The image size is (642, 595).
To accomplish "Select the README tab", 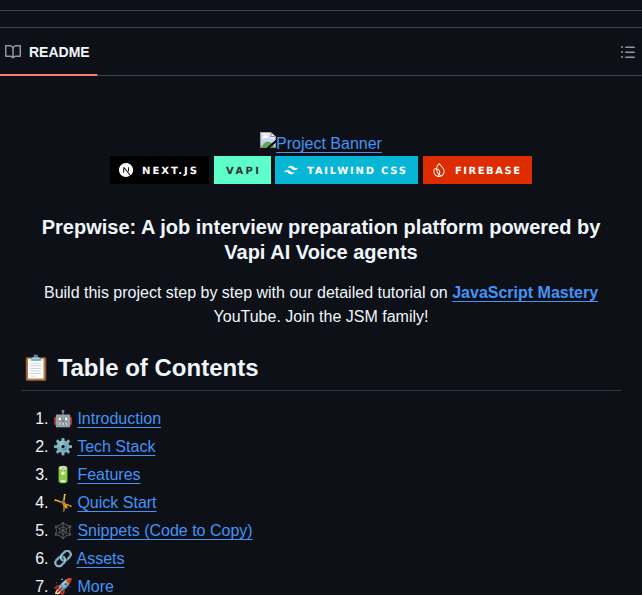I will click(x=47, y=52).
